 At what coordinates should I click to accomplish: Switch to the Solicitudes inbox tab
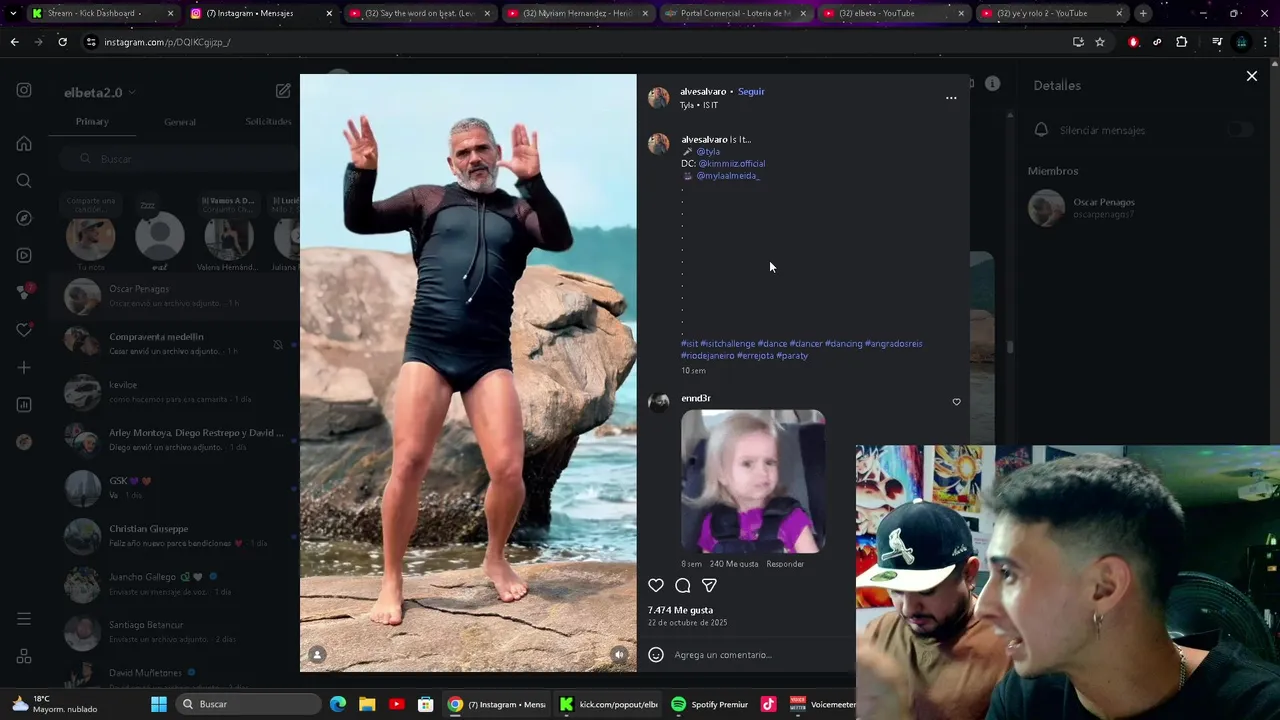268,121
